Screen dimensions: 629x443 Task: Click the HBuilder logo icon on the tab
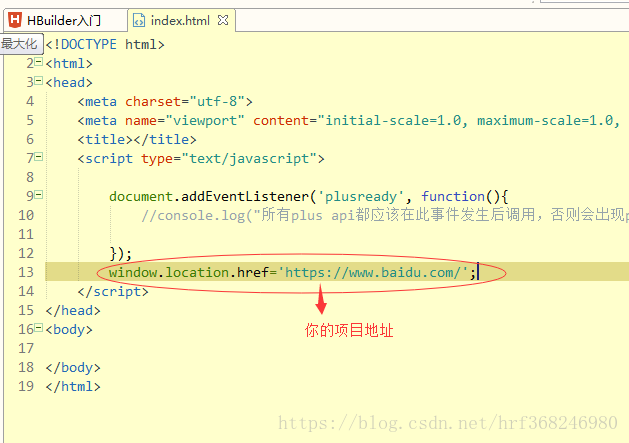tap(15, 20)
